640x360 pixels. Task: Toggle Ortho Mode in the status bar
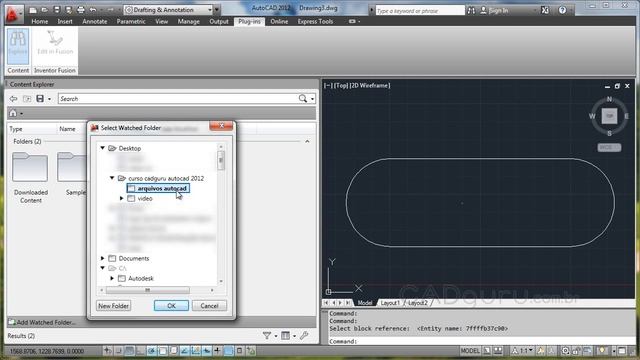point(140,351)
